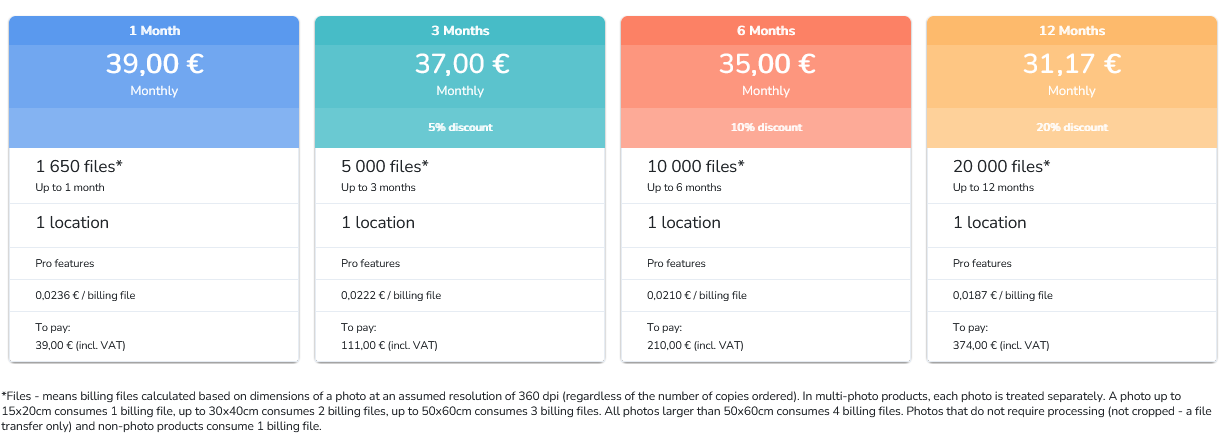Click the 10 000 files* entry

[x=696, y=167]
